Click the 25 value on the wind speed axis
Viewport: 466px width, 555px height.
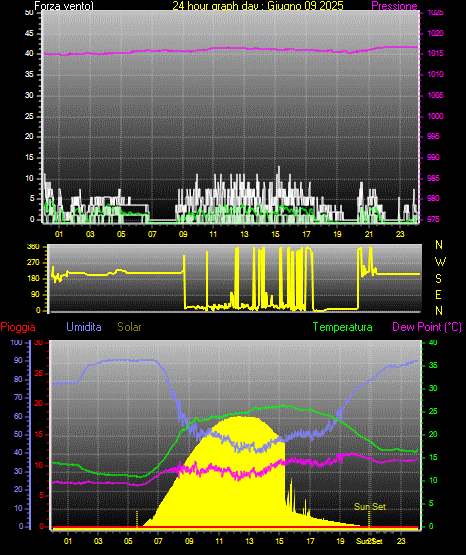click(29, 116)
